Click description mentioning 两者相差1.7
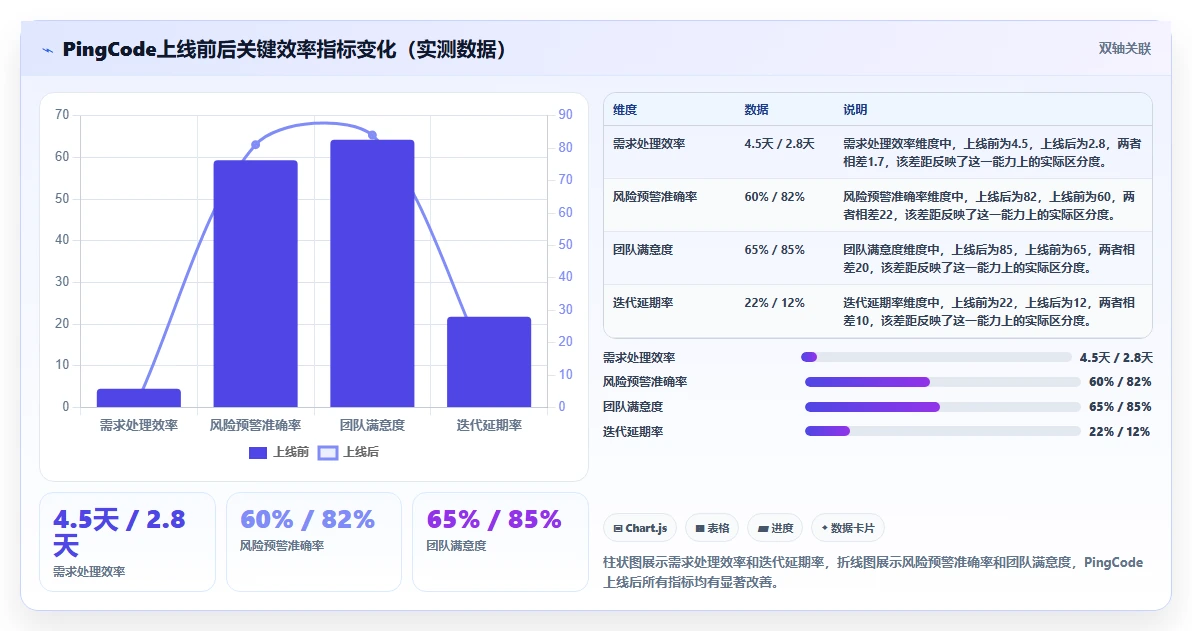This screenshot has height=631, width=1192. pos(992,153)
